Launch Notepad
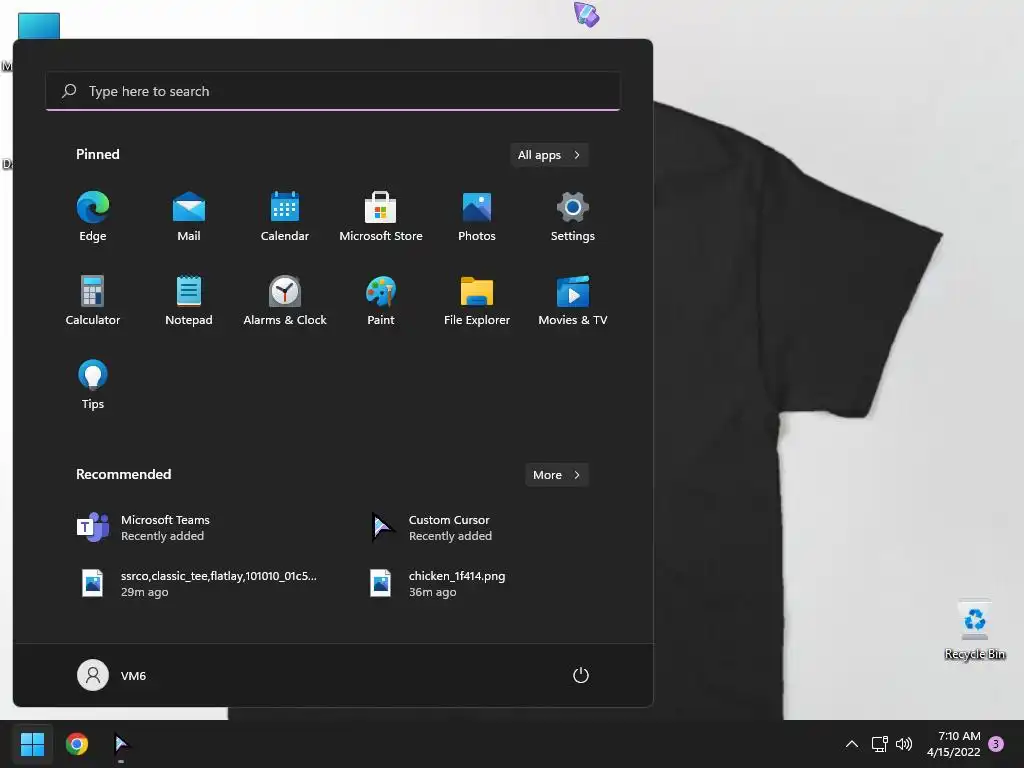 point(189,300)
